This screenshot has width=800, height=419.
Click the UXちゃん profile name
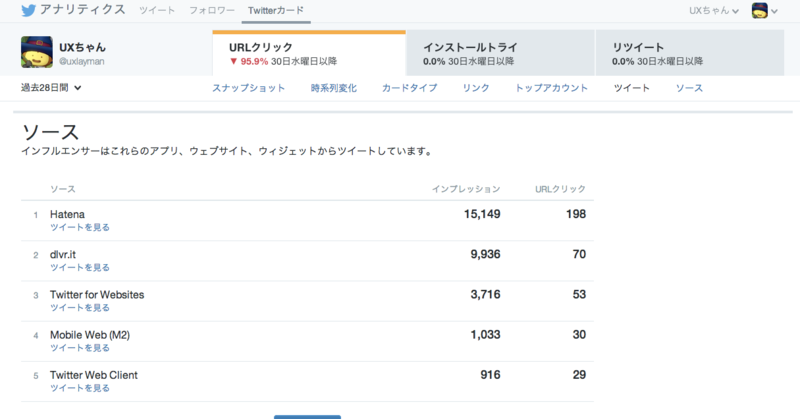tap(82, 47)
